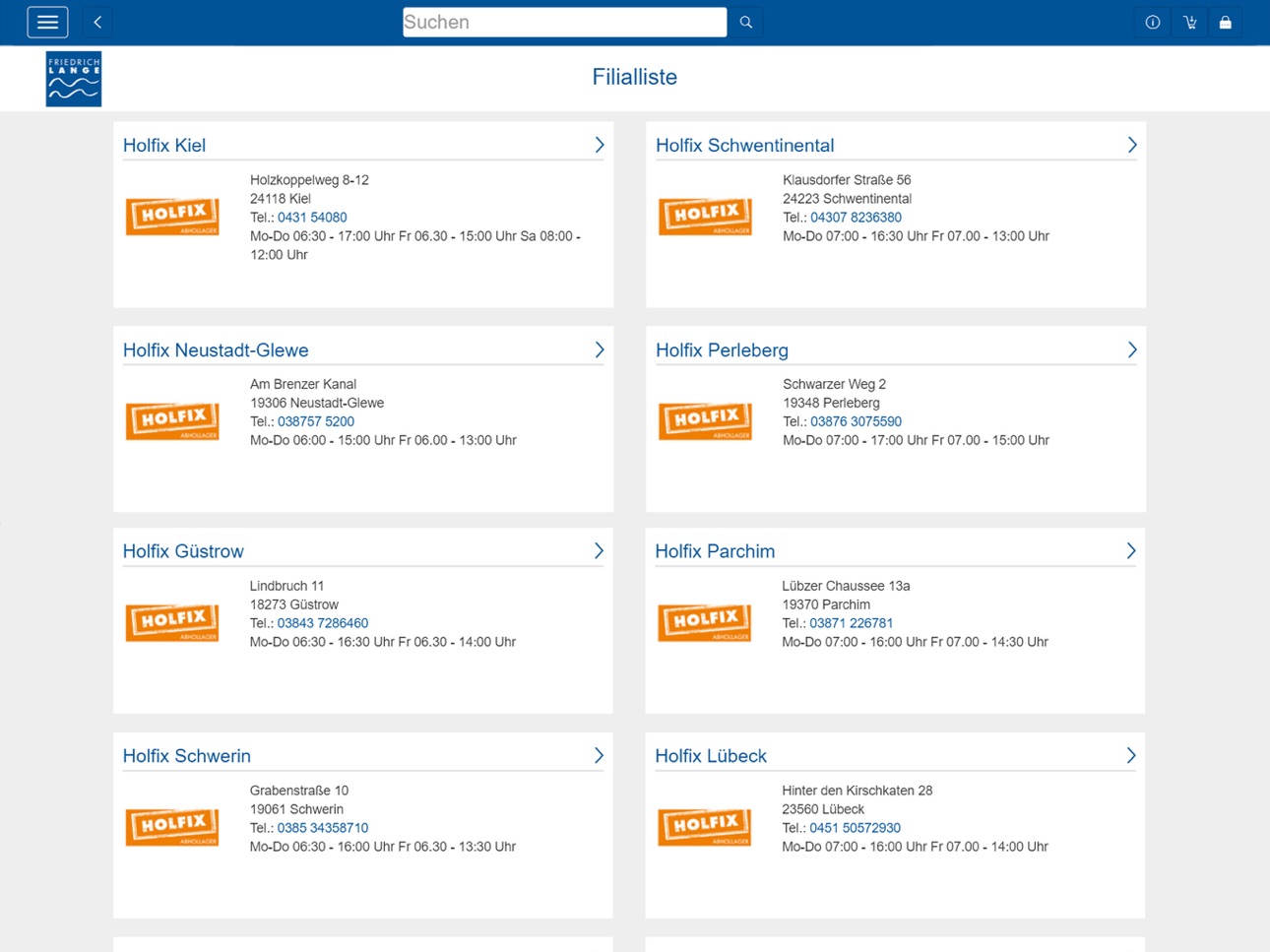Call Güstrow number 03843 7286460
The image size is (1270, 952).
(323, 623)
